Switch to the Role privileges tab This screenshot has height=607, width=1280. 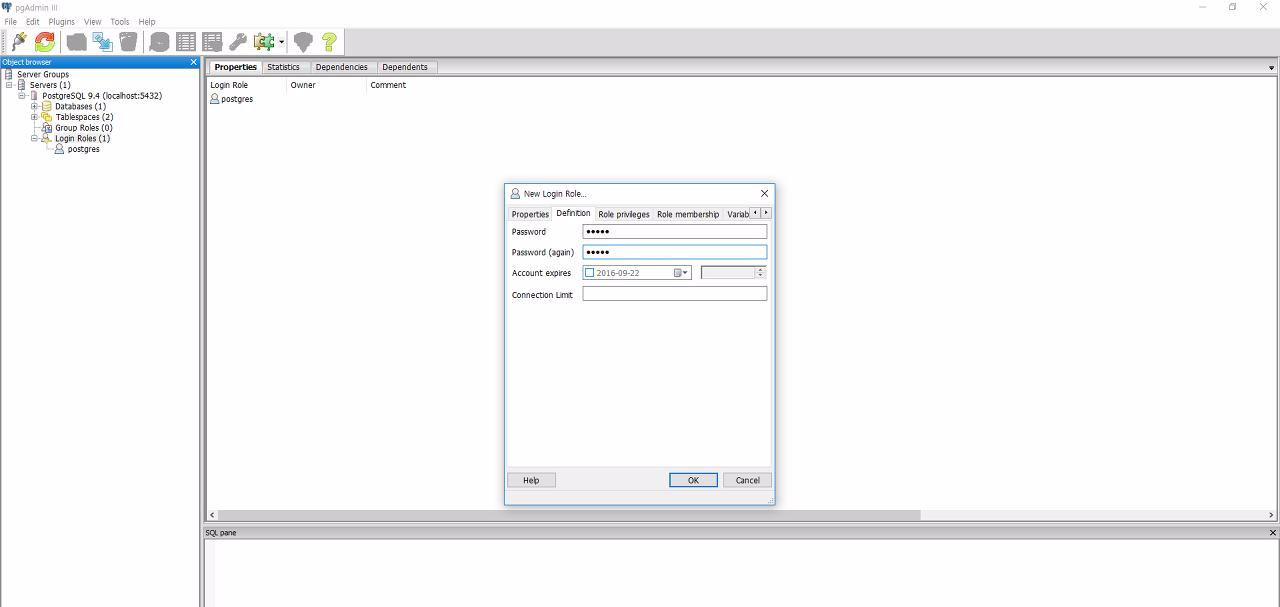(x=624, y=213)
